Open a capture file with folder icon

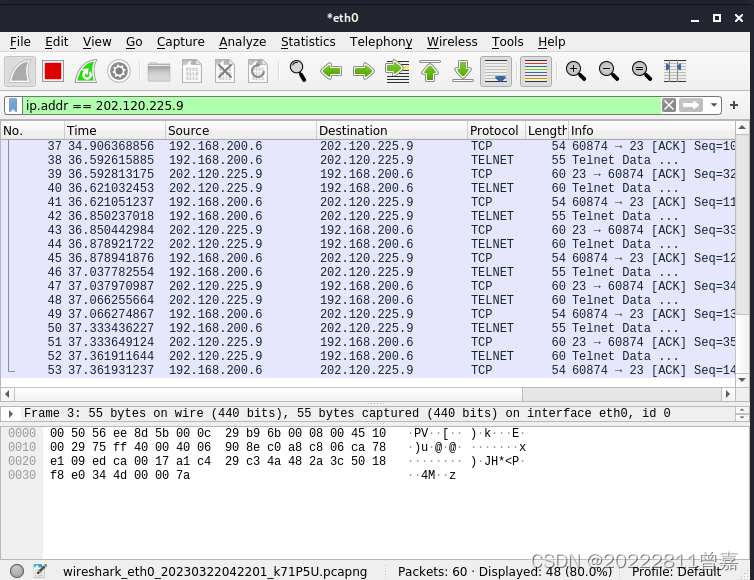coord(159,71)
